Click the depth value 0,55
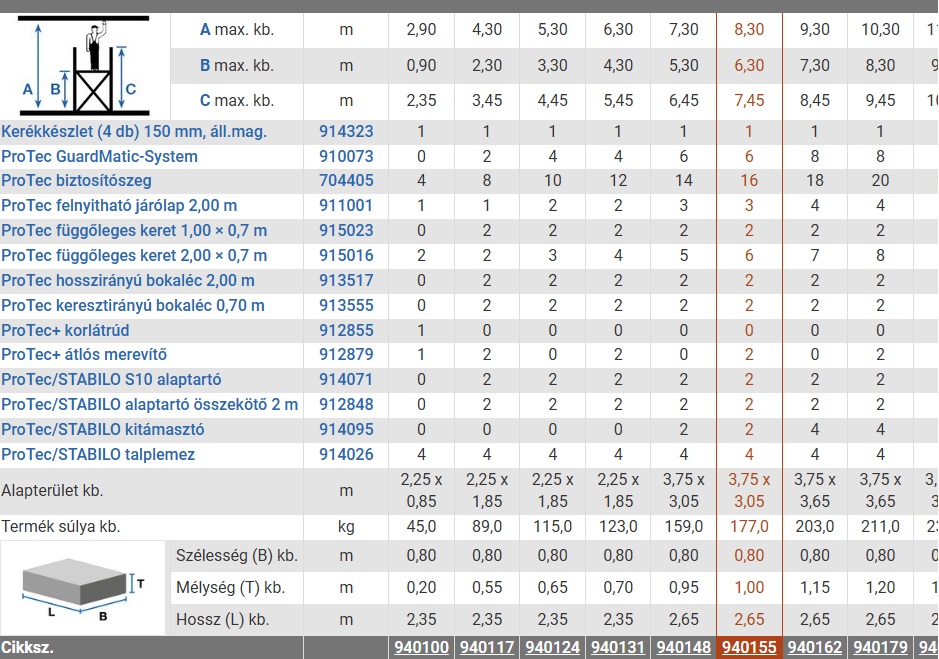Viewport: 939px width, 659px height. point(487,588)
